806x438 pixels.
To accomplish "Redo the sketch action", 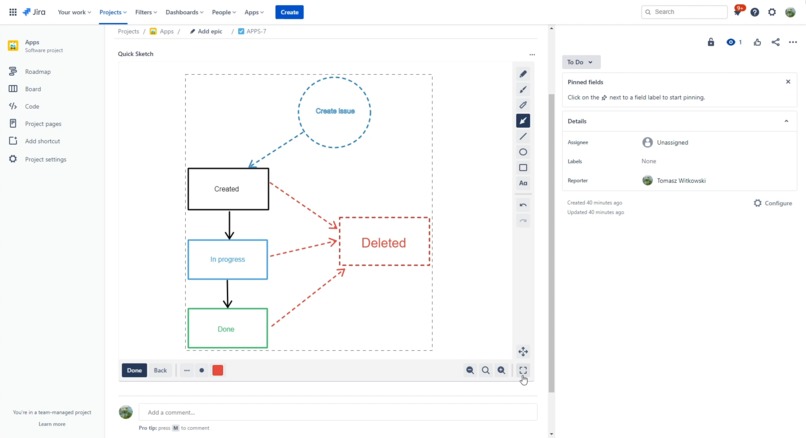I will click(523, 221).
